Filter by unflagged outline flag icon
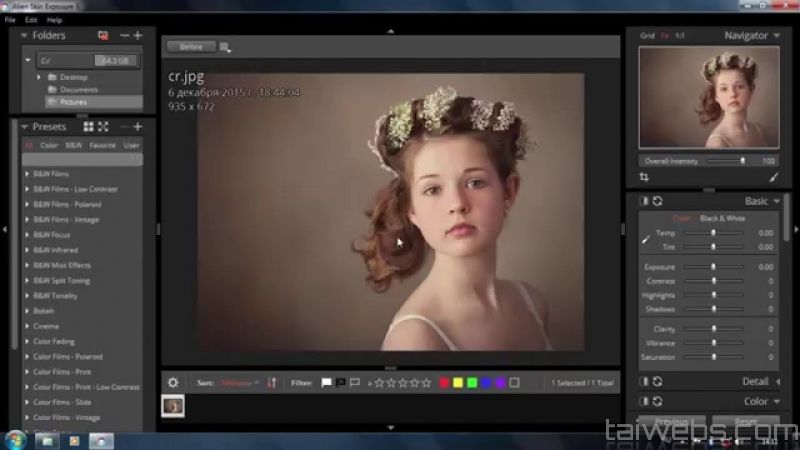This screenshot has height=450, width=800. click(355, 382)
